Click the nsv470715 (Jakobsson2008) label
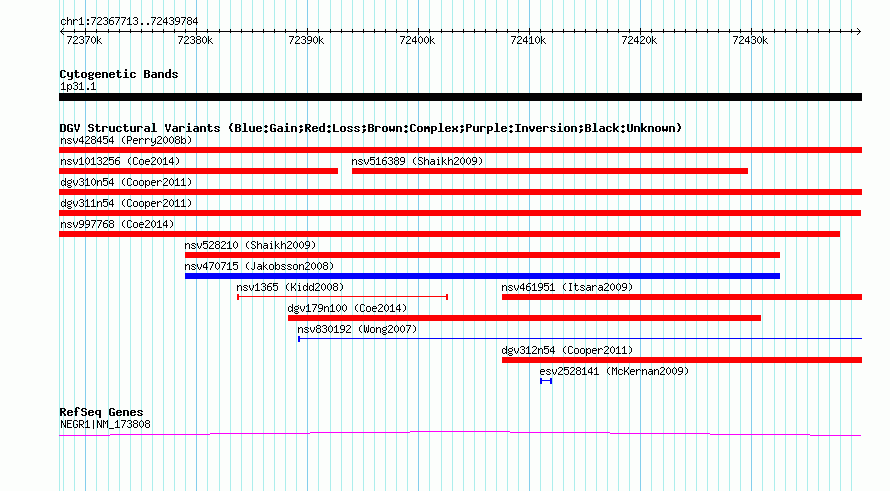This screenshot has width=890, height=491. (259, 266)
